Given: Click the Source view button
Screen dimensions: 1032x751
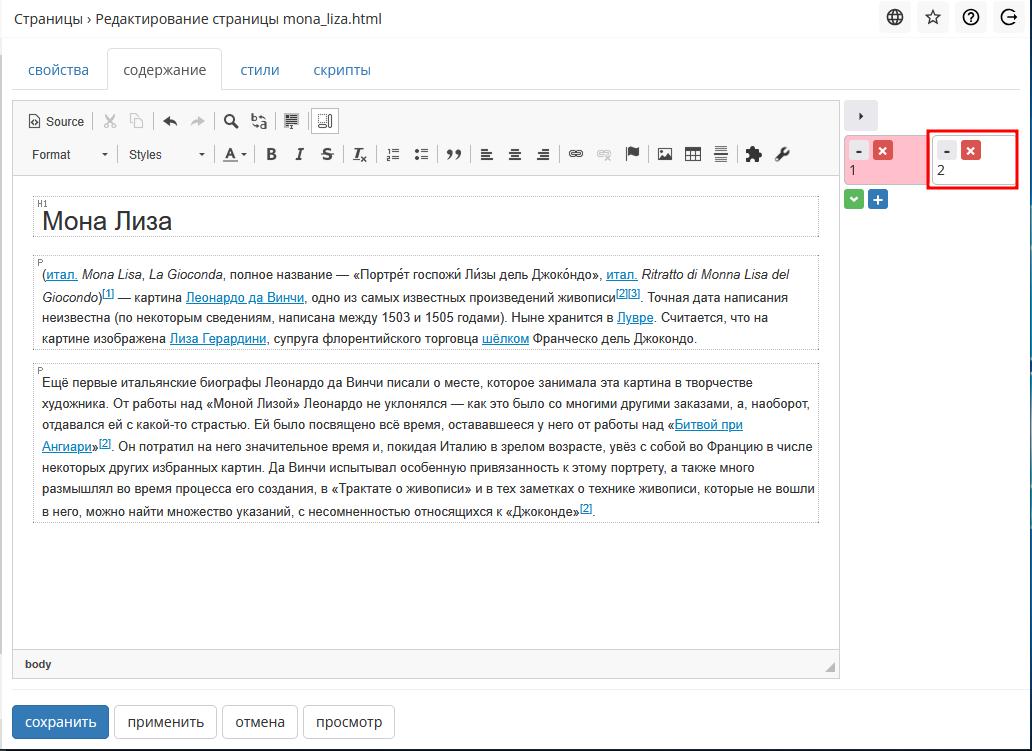Looking at the screenshot, I should tap(56, 121).
